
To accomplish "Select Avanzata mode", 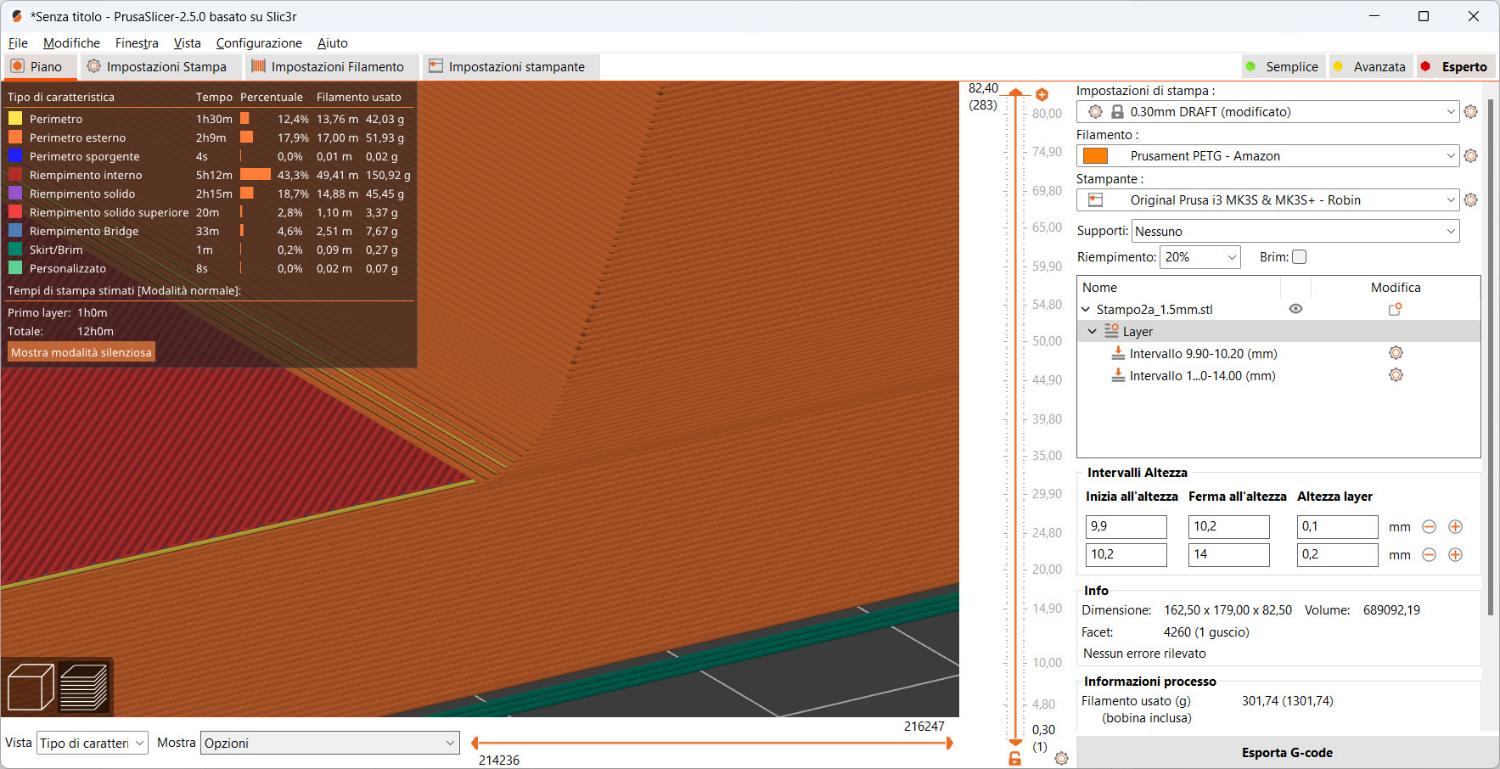I will tap(1370, 67).
